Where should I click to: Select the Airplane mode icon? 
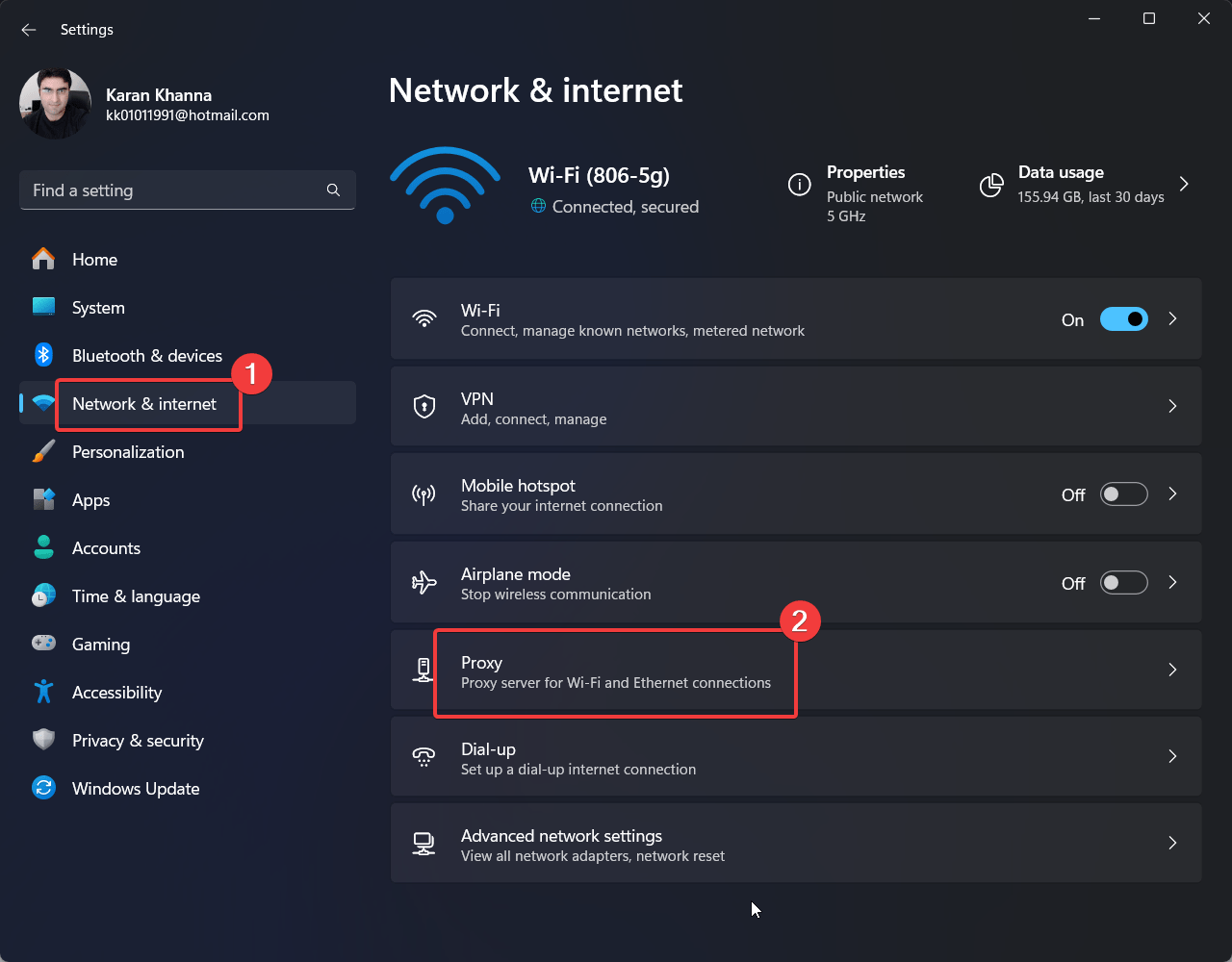tap(424, 582)
